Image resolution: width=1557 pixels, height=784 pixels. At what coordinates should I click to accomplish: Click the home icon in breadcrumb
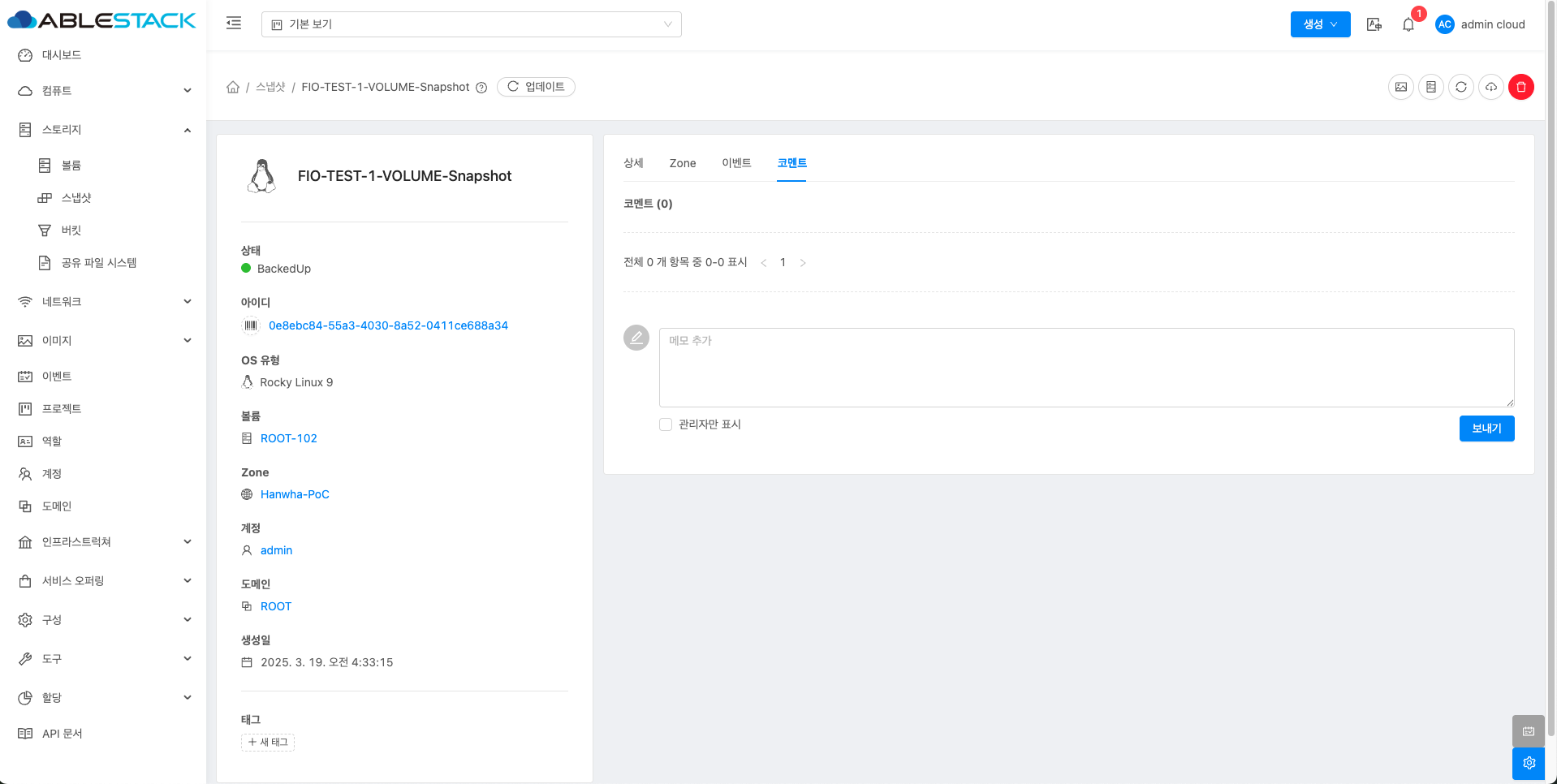coord(233,87)
